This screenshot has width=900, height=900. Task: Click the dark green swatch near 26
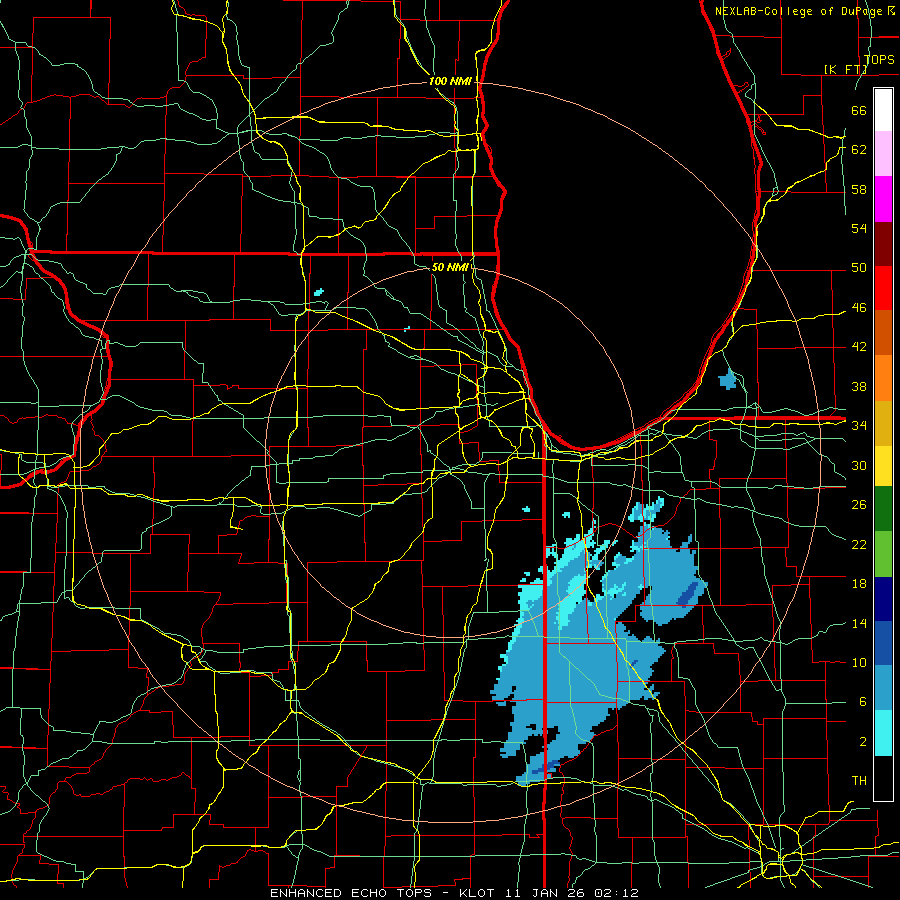click(883, 509)
